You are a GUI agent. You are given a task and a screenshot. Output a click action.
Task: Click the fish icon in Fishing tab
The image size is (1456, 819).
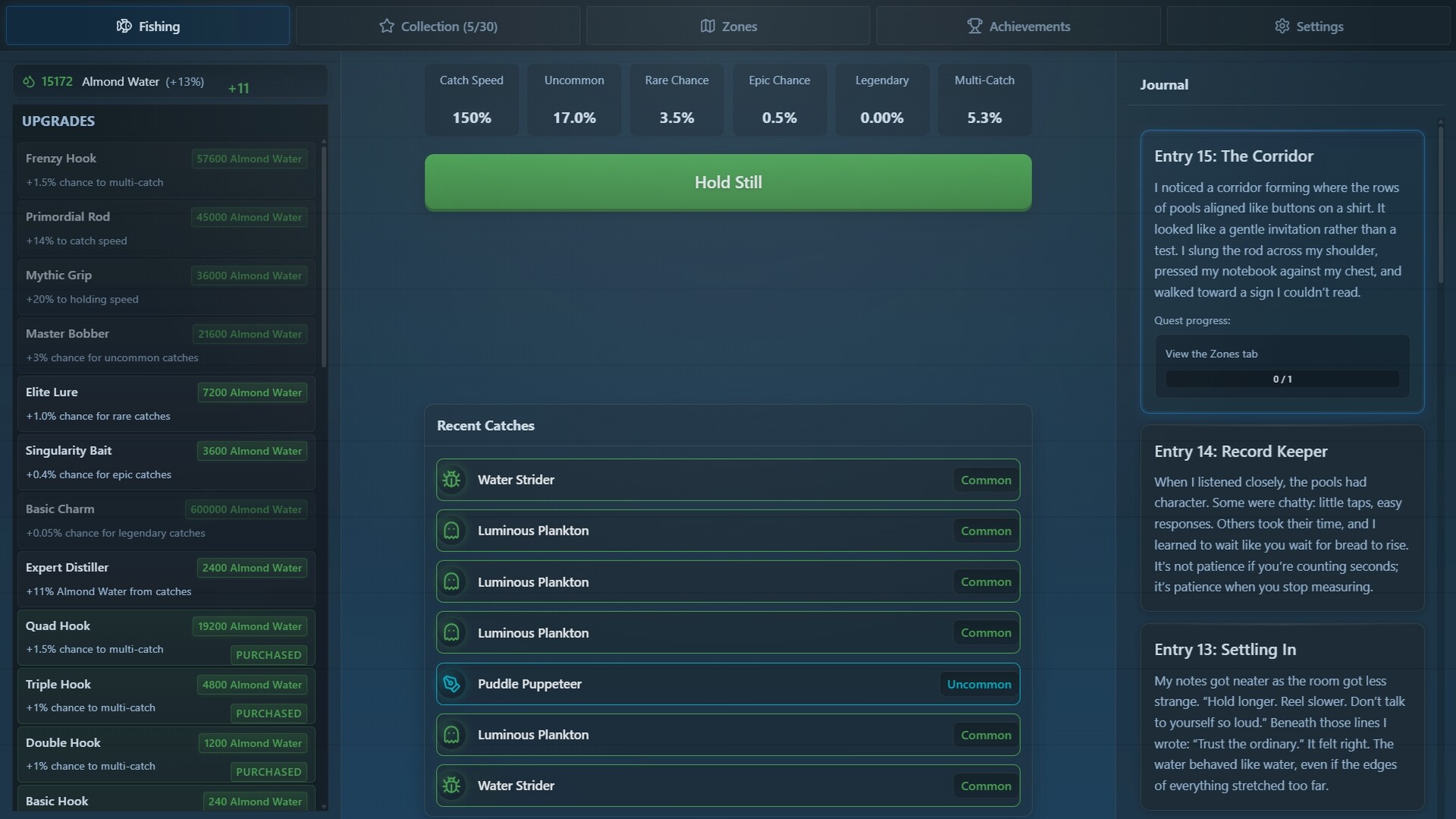124,26
